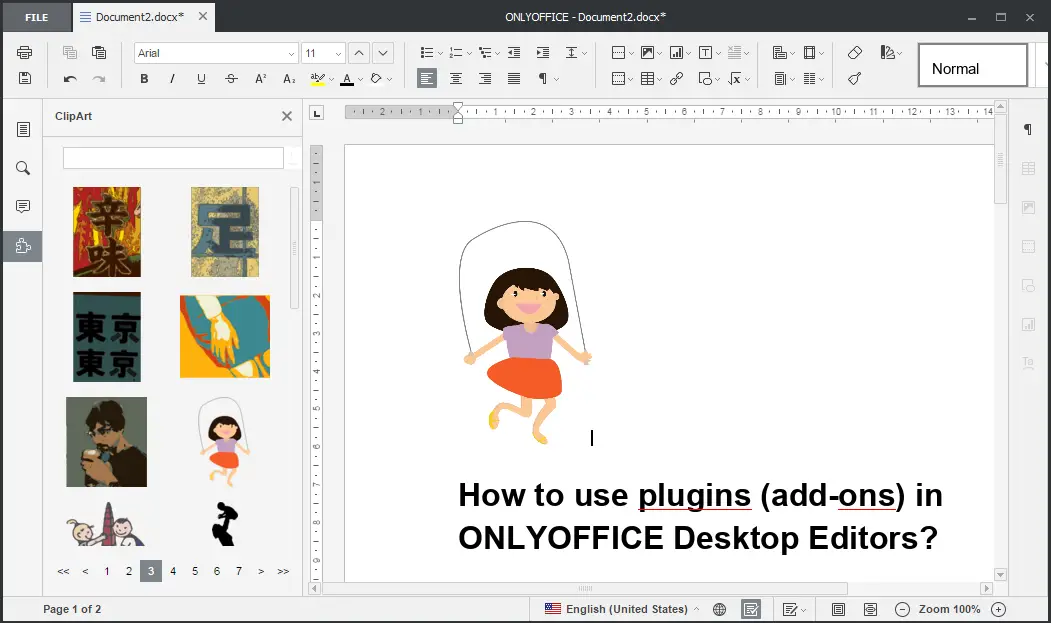
Task: Toggle Strikethrough formatting
Action: (231, 78)
